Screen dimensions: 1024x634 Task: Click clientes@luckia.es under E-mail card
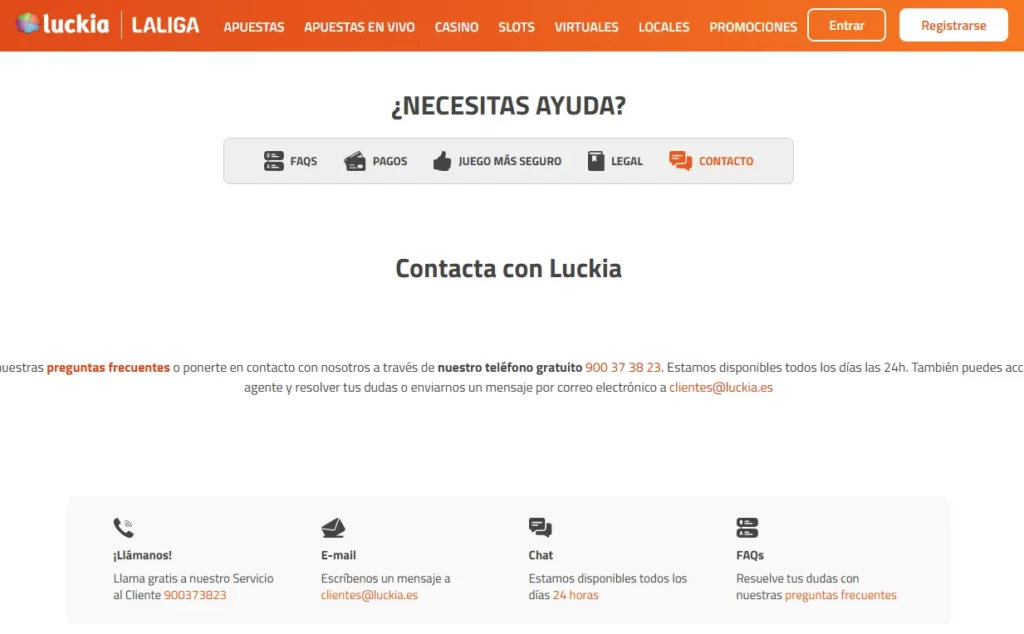click(x=369, y=595)
